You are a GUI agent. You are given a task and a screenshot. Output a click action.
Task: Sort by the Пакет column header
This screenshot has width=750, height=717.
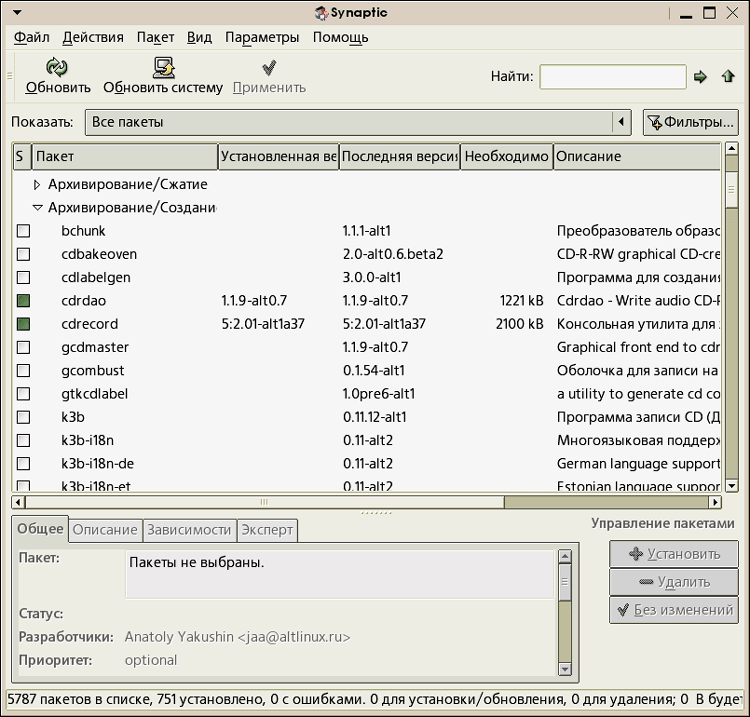point(124,156)
